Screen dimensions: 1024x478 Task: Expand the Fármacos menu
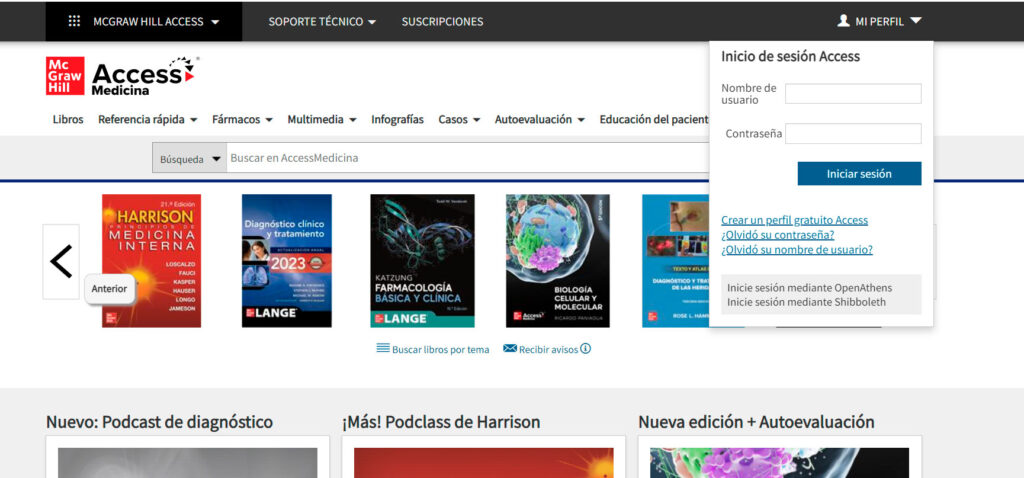pyautogui.click(x=242, y=120)
